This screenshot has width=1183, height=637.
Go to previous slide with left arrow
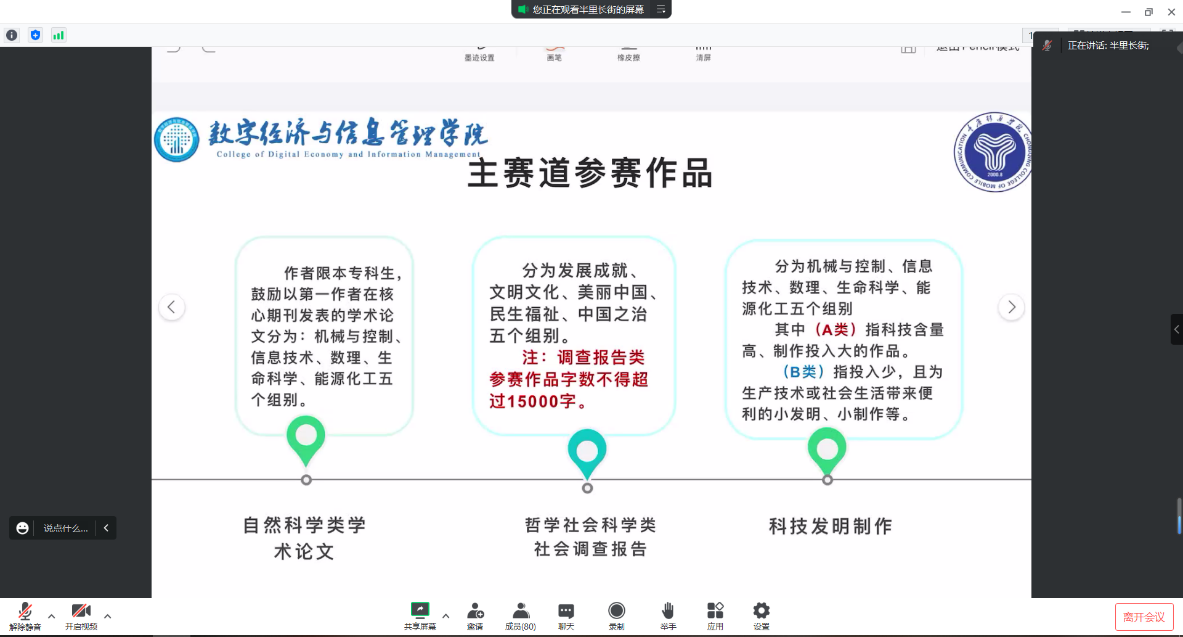(172, 307)
